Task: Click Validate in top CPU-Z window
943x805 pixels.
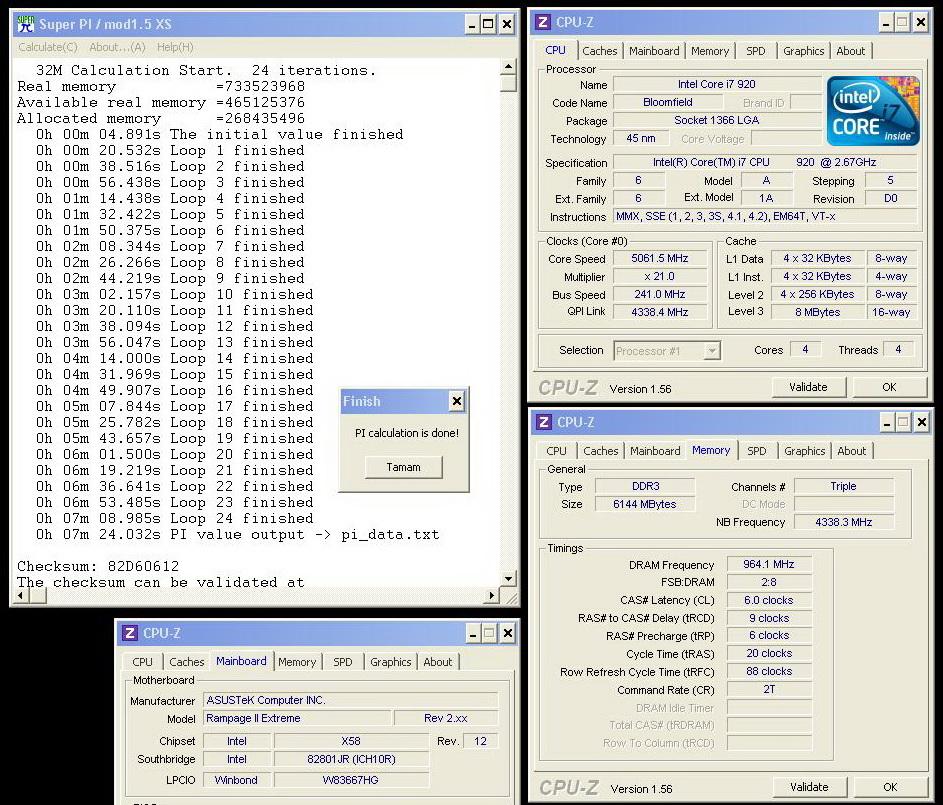Action: coord(808,387)
